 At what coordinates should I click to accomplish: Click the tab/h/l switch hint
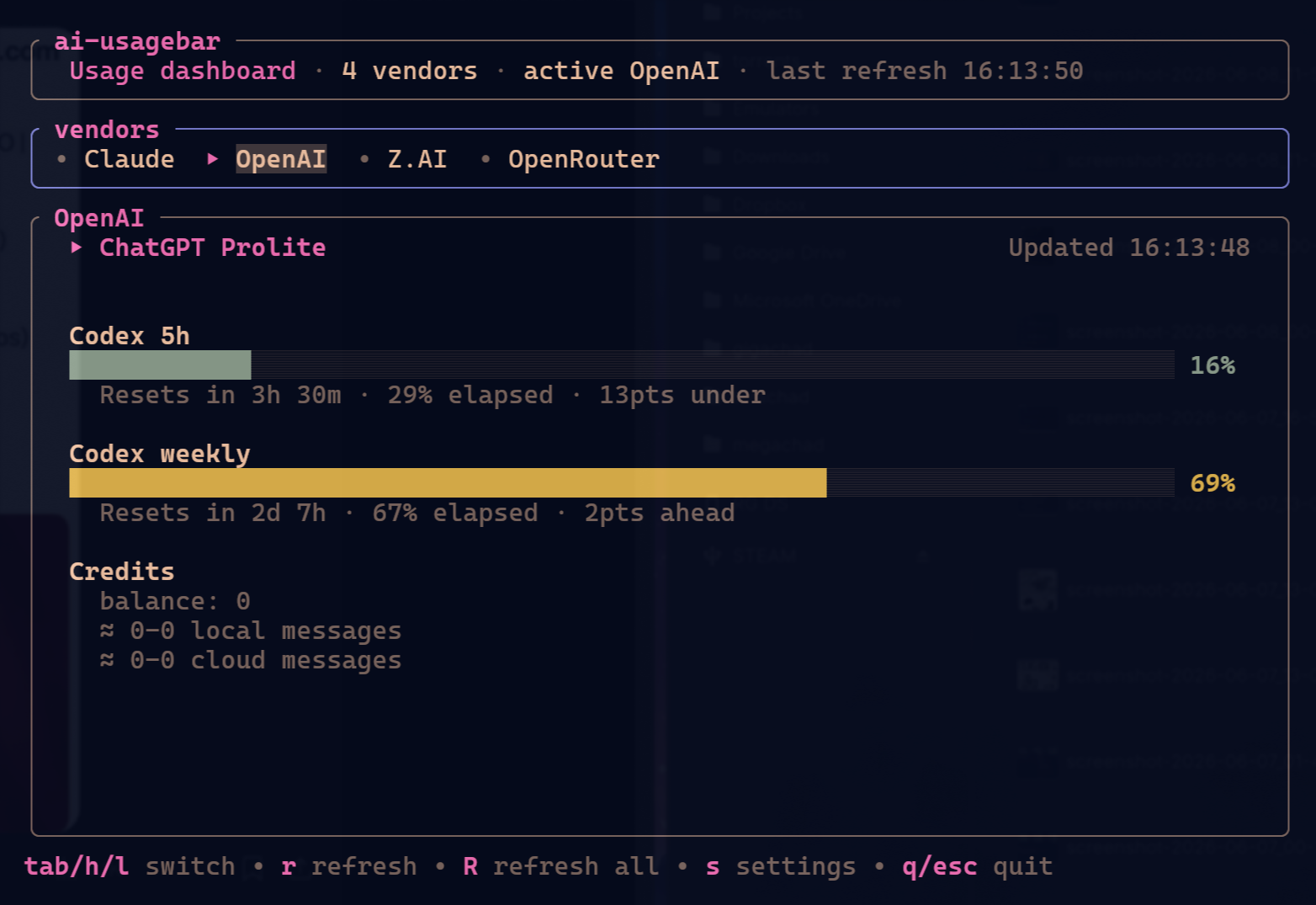[x=130, y=866]
